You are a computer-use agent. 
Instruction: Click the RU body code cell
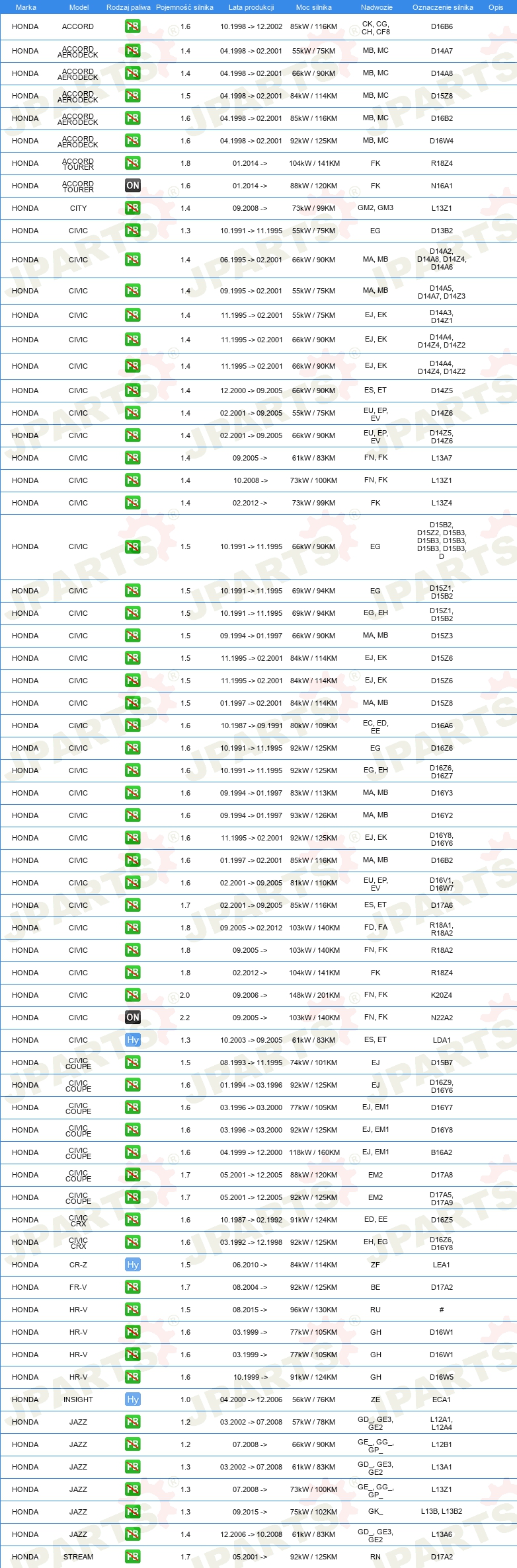[376, 1310]
